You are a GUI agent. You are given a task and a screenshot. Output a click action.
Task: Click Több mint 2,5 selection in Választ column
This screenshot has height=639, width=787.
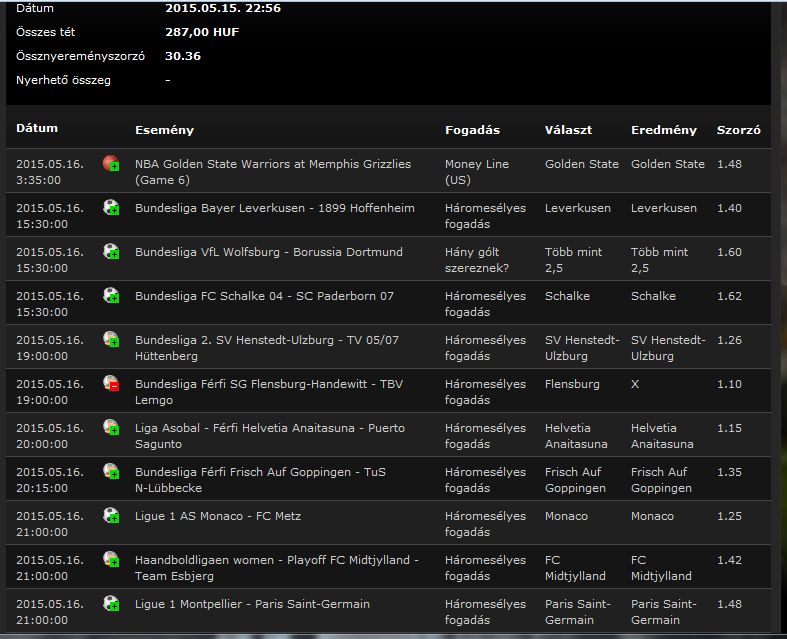pyautogui.click(x=573, y=260)
